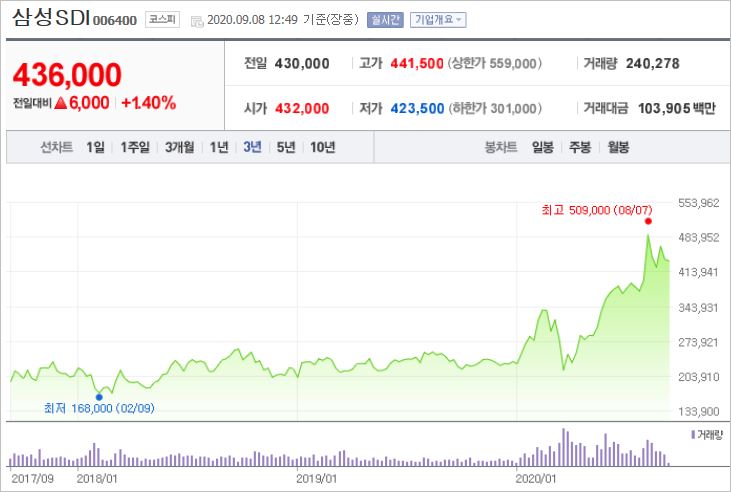Click the 483,952 y-axis label
This screenshot has height=492, width=731.
click(x=698, y=238)
